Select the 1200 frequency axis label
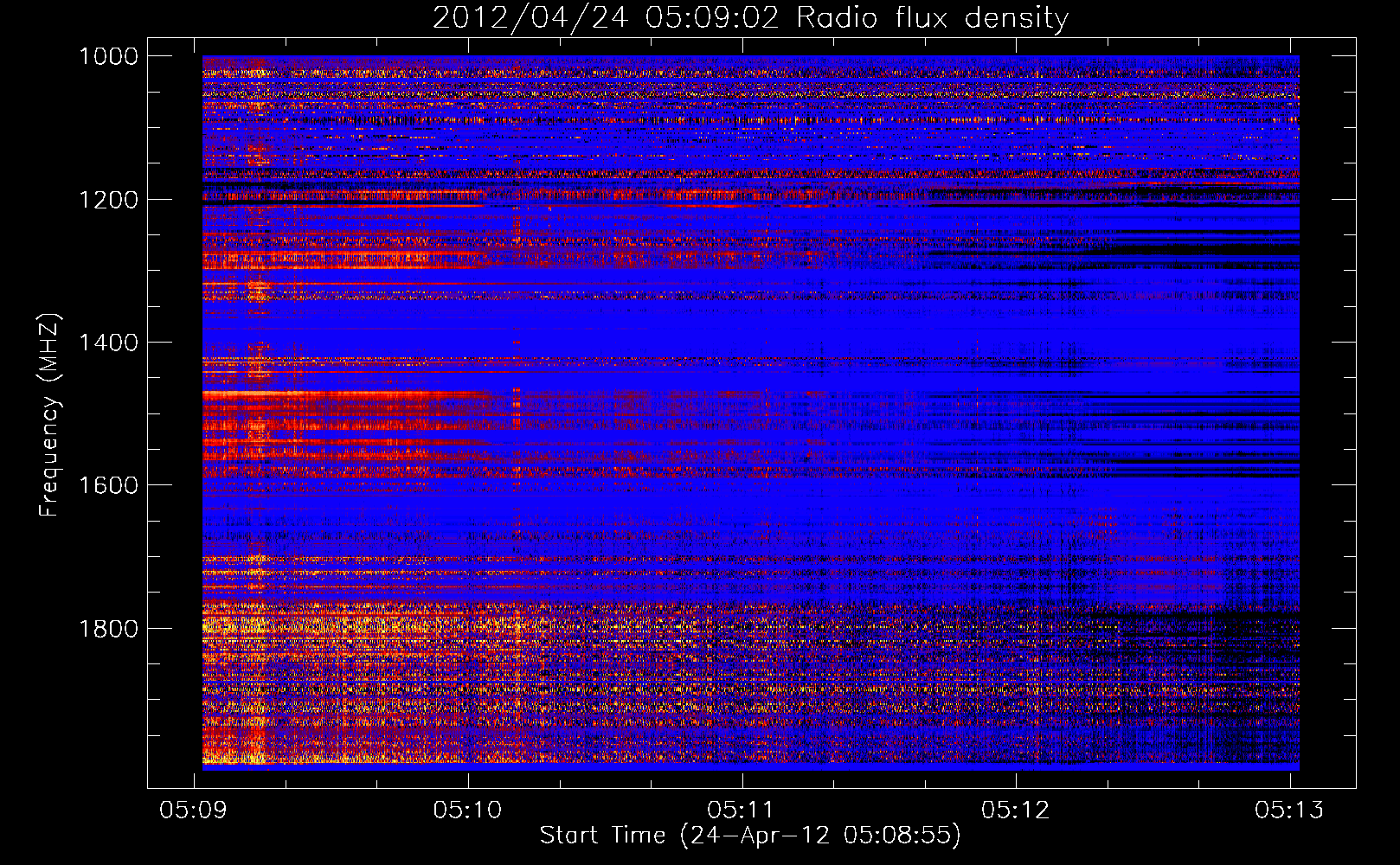1400x865 pixels. tap(108, 200)
